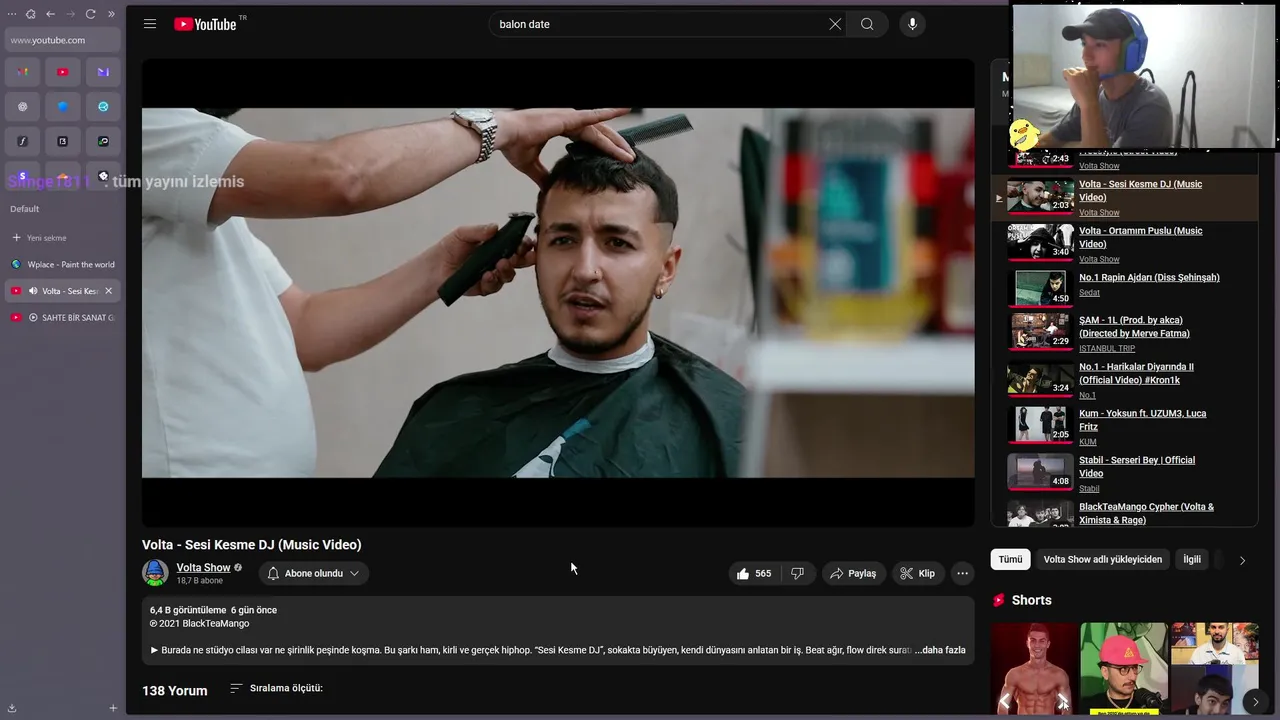
Task: Advance Shorts shelf with right arrow
Action: (x=1256, y=702)
